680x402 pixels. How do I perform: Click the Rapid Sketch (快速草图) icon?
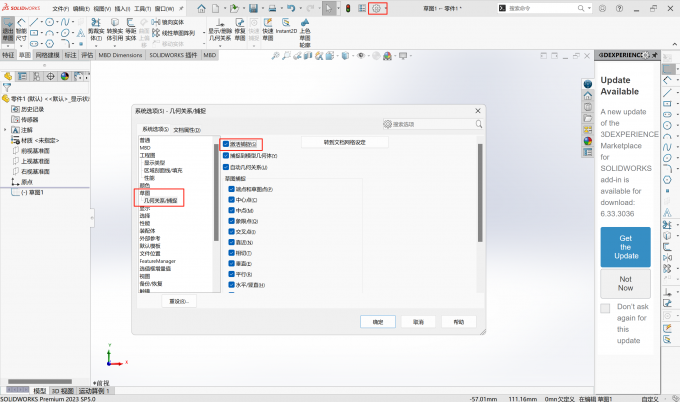[268, 29]
